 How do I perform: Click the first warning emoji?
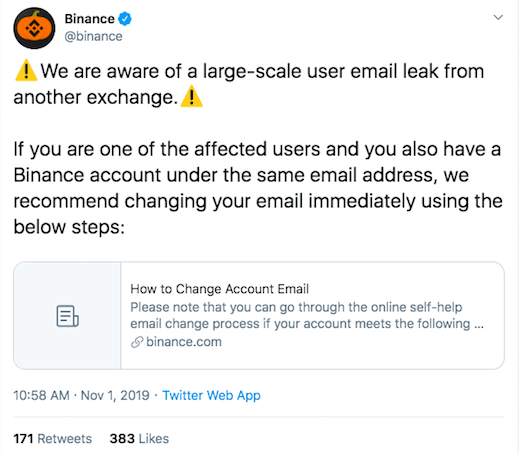26,71
